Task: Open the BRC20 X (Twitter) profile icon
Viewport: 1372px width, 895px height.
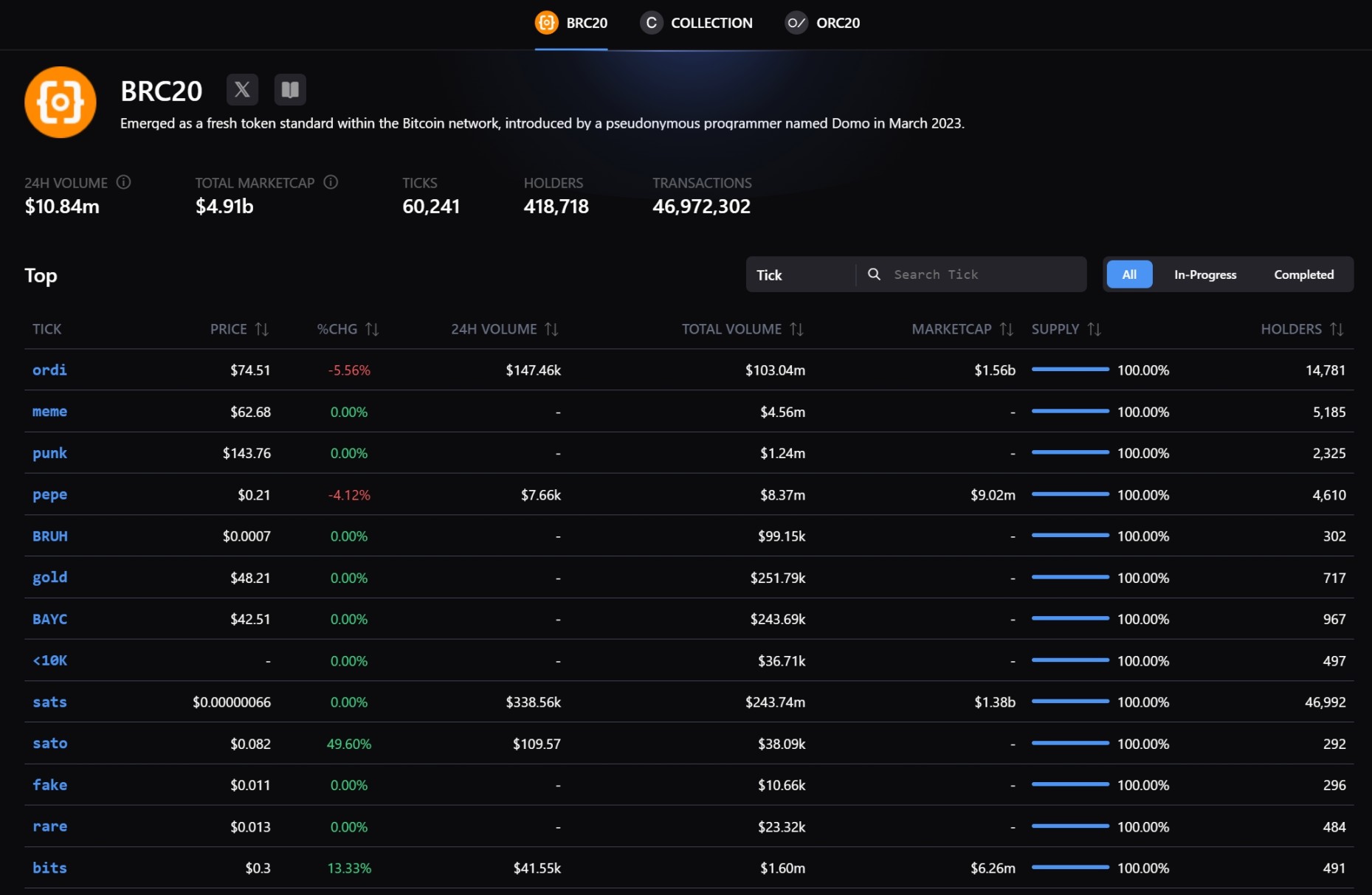Action: click(242, 90)
